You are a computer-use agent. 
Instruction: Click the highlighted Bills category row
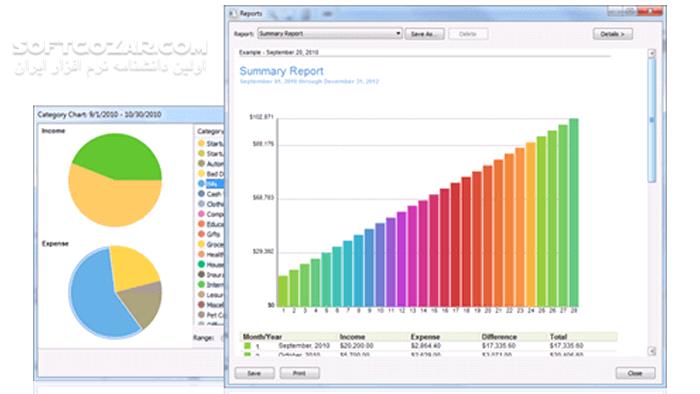point(210,184)
